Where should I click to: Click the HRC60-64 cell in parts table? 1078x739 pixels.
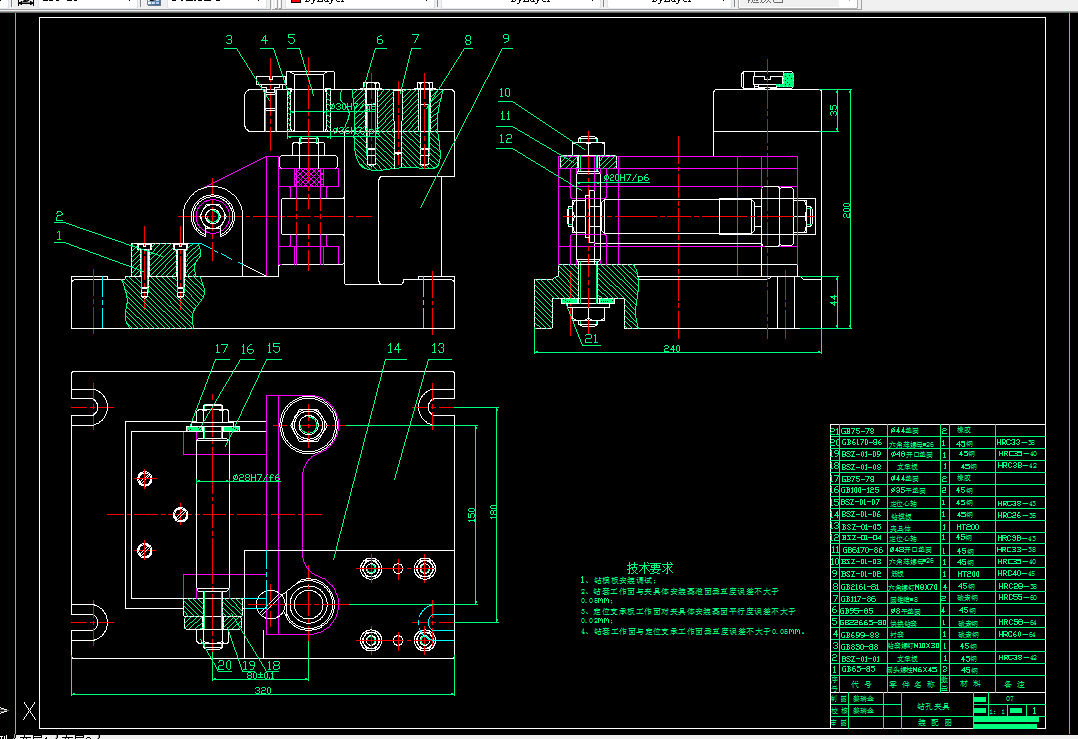(1018, 635)
